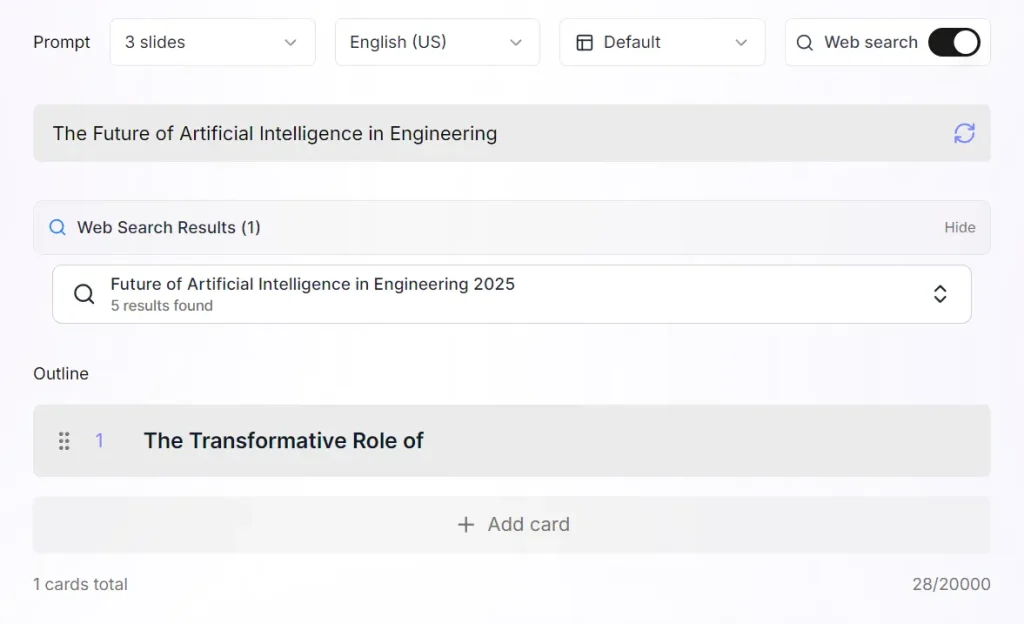This screenshot has width=1024, height=624.
Task: Click the plus icon on Add card
Action: [465, 524]
